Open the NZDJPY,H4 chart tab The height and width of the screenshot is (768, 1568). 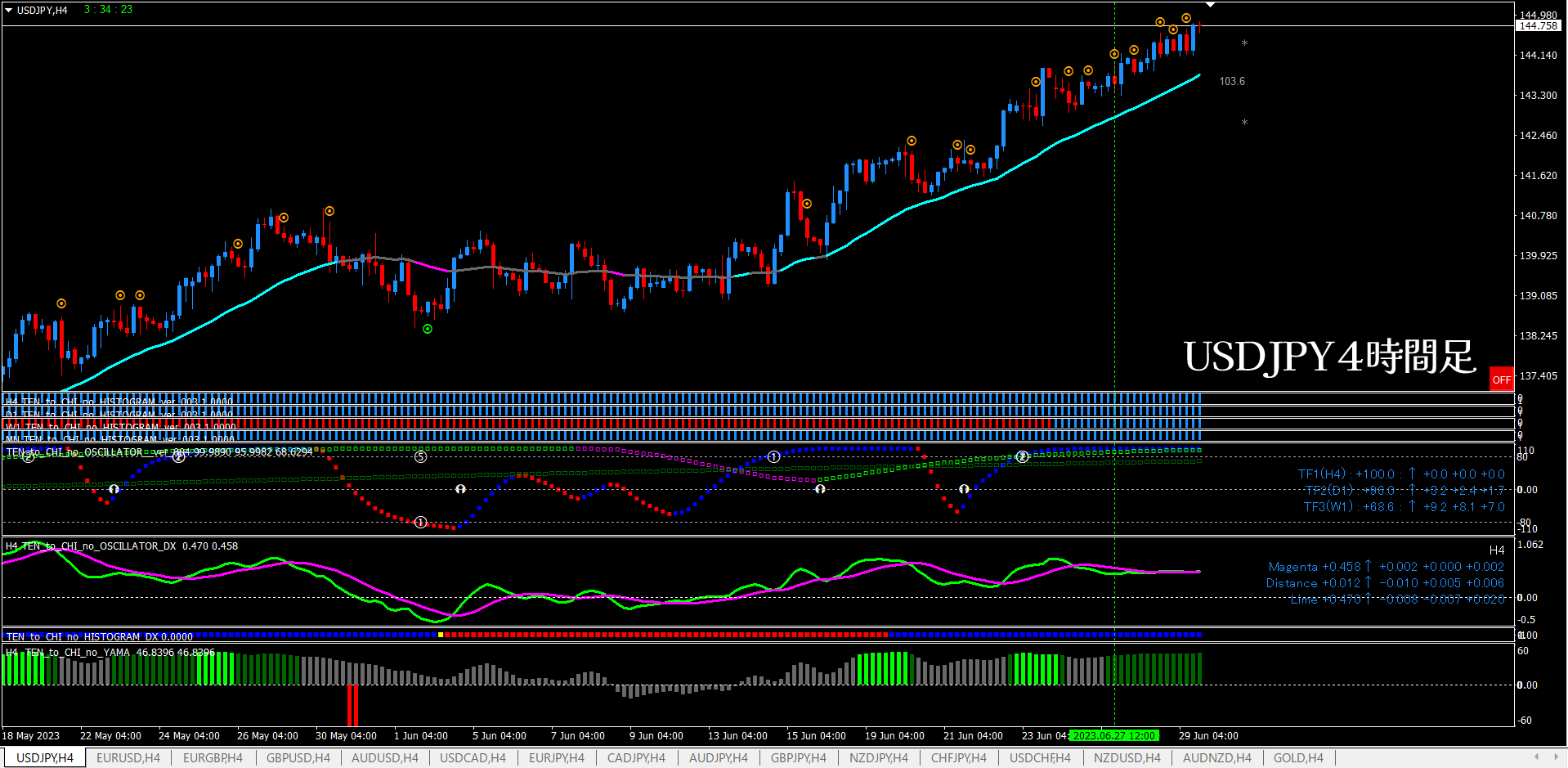pos(879,758)
